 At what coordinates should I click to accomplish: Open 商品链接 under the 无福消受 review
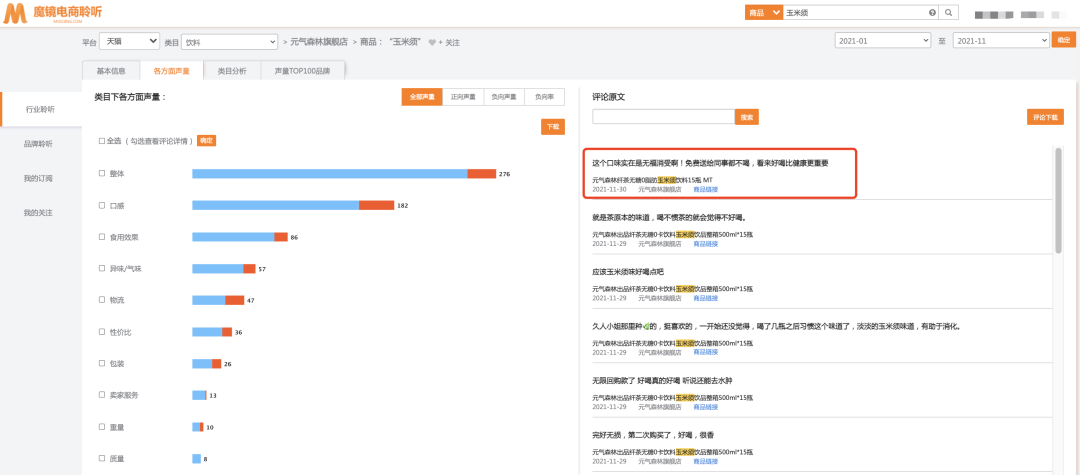coord(705,189)
